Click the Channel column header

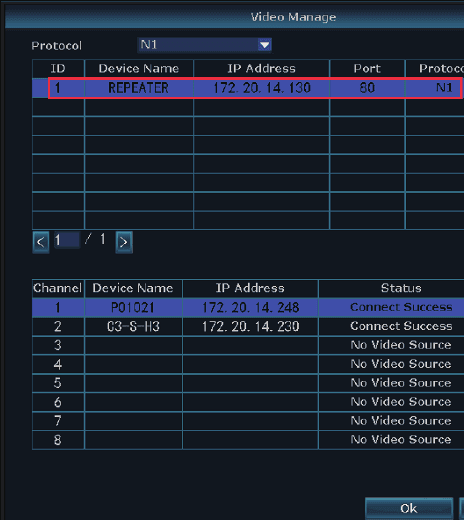58,288
